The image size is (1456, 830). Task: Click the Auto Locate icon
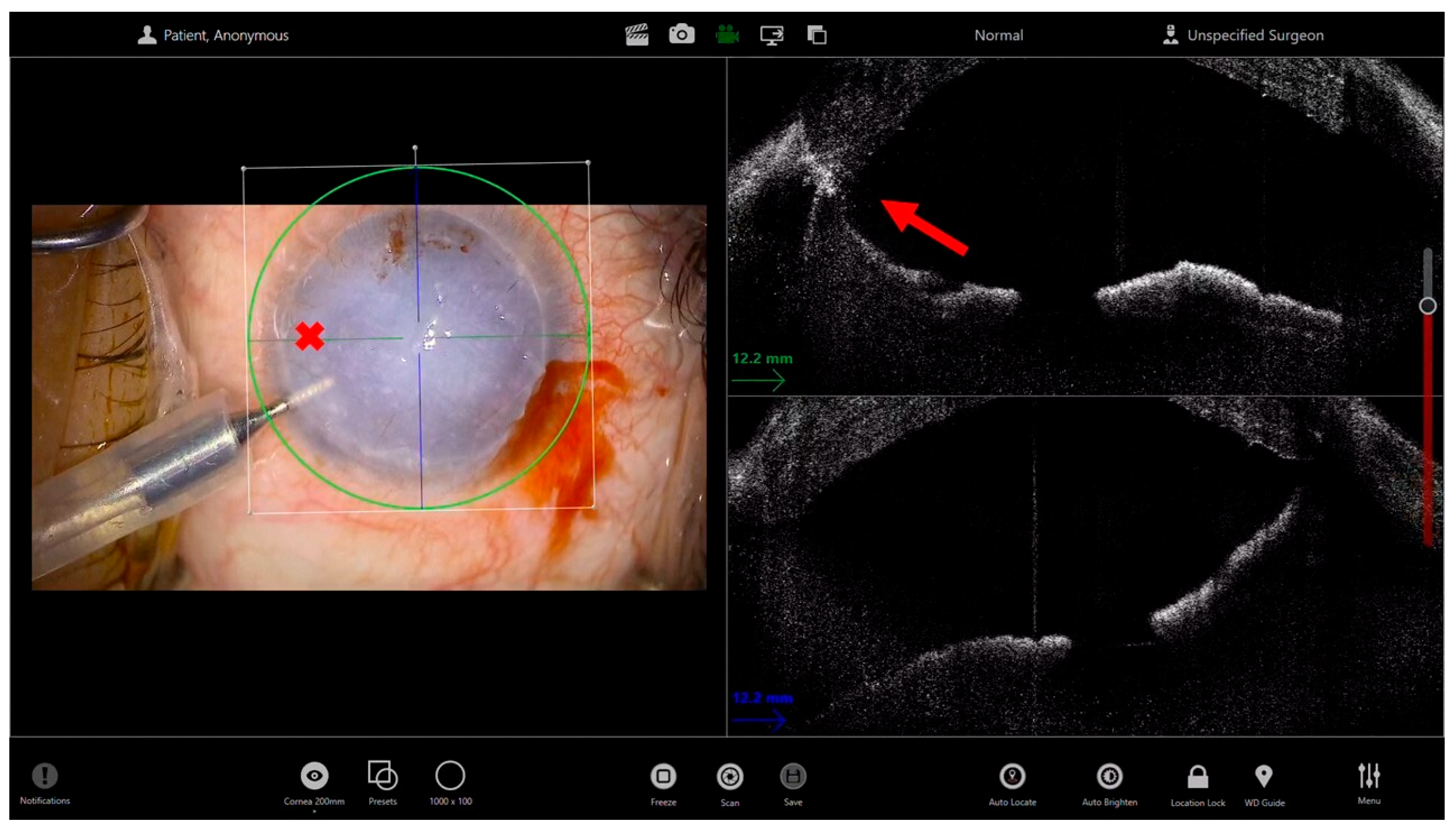click(x=1013, y=777)
